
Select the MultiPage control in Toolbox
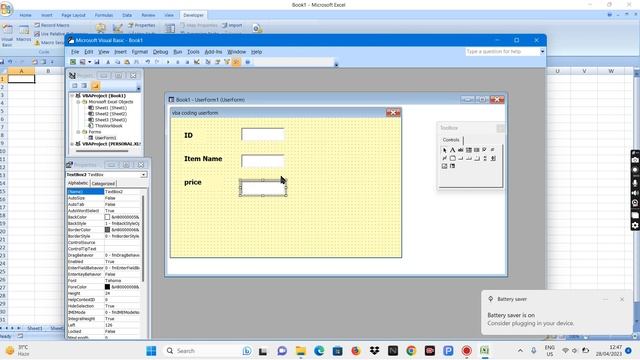pos(476,158)
